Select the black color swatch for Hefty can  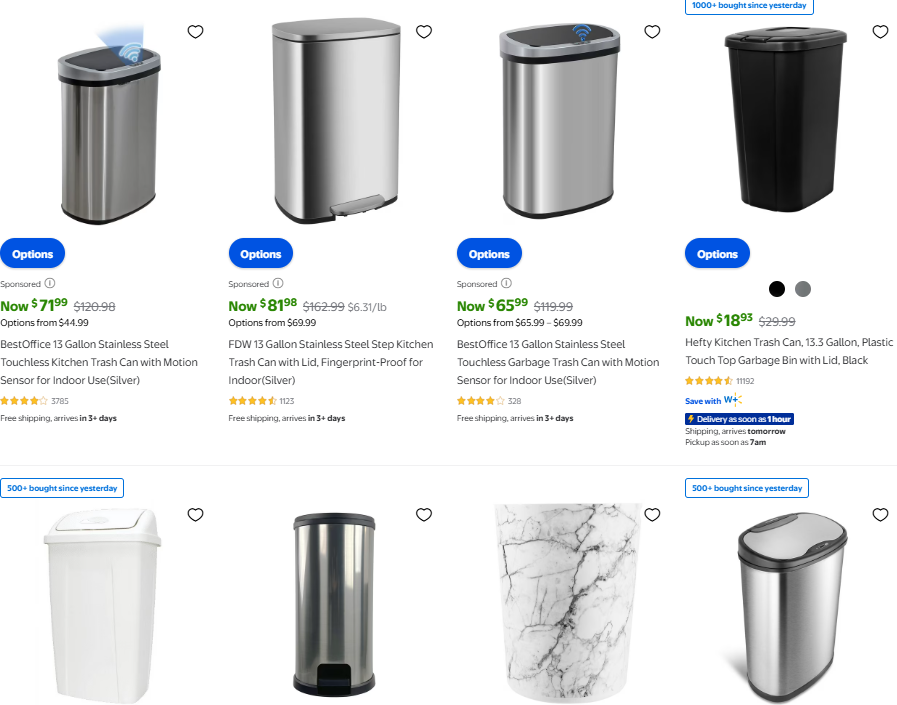point(777,289)
